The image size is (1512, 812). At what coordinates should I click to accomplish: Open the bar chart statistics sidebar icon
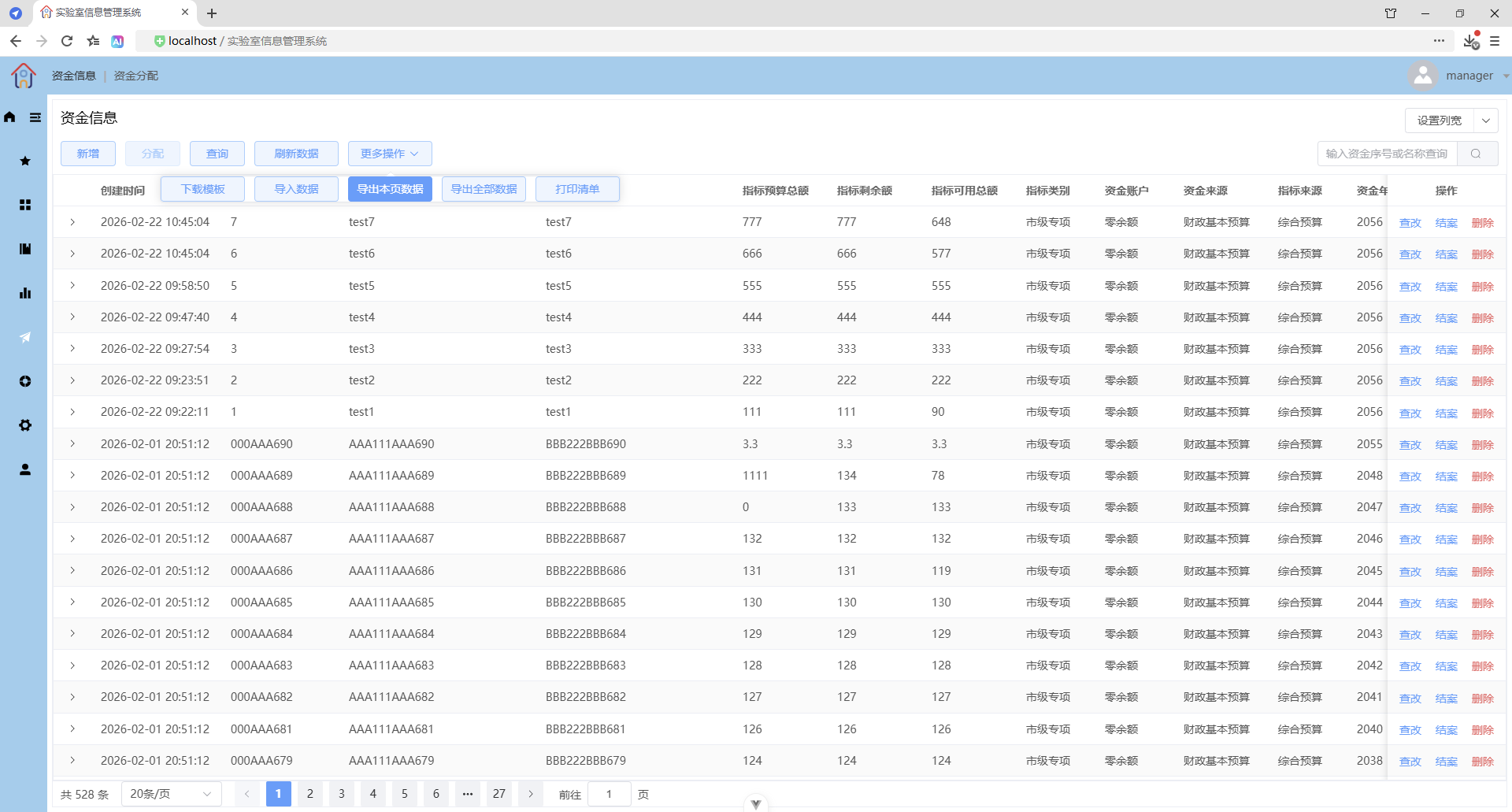[x=25, y=293]
